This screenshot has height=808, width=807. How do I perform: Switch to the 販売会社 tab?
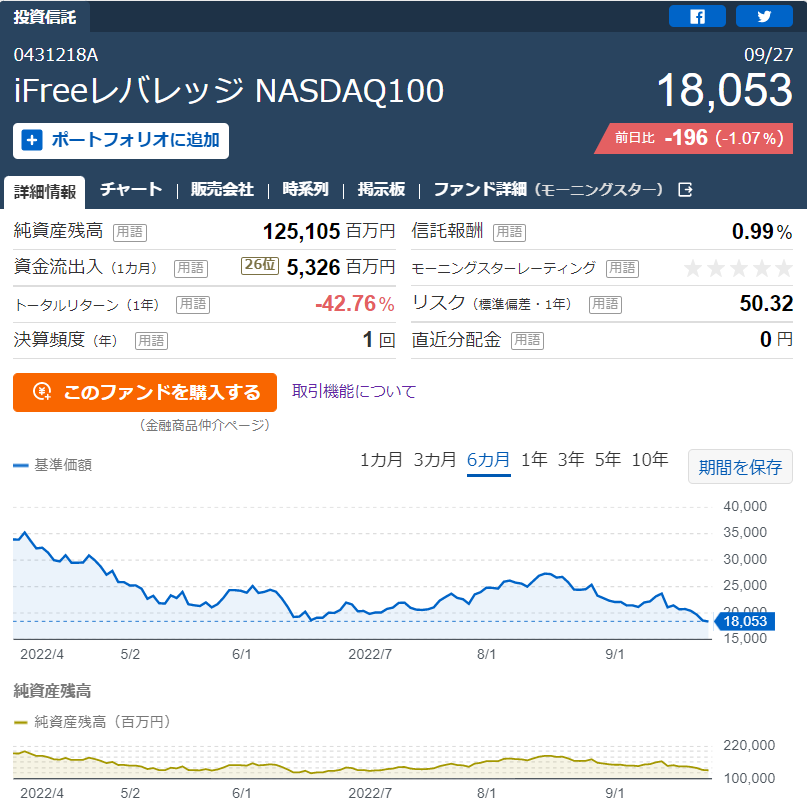[x=222, y=190]
